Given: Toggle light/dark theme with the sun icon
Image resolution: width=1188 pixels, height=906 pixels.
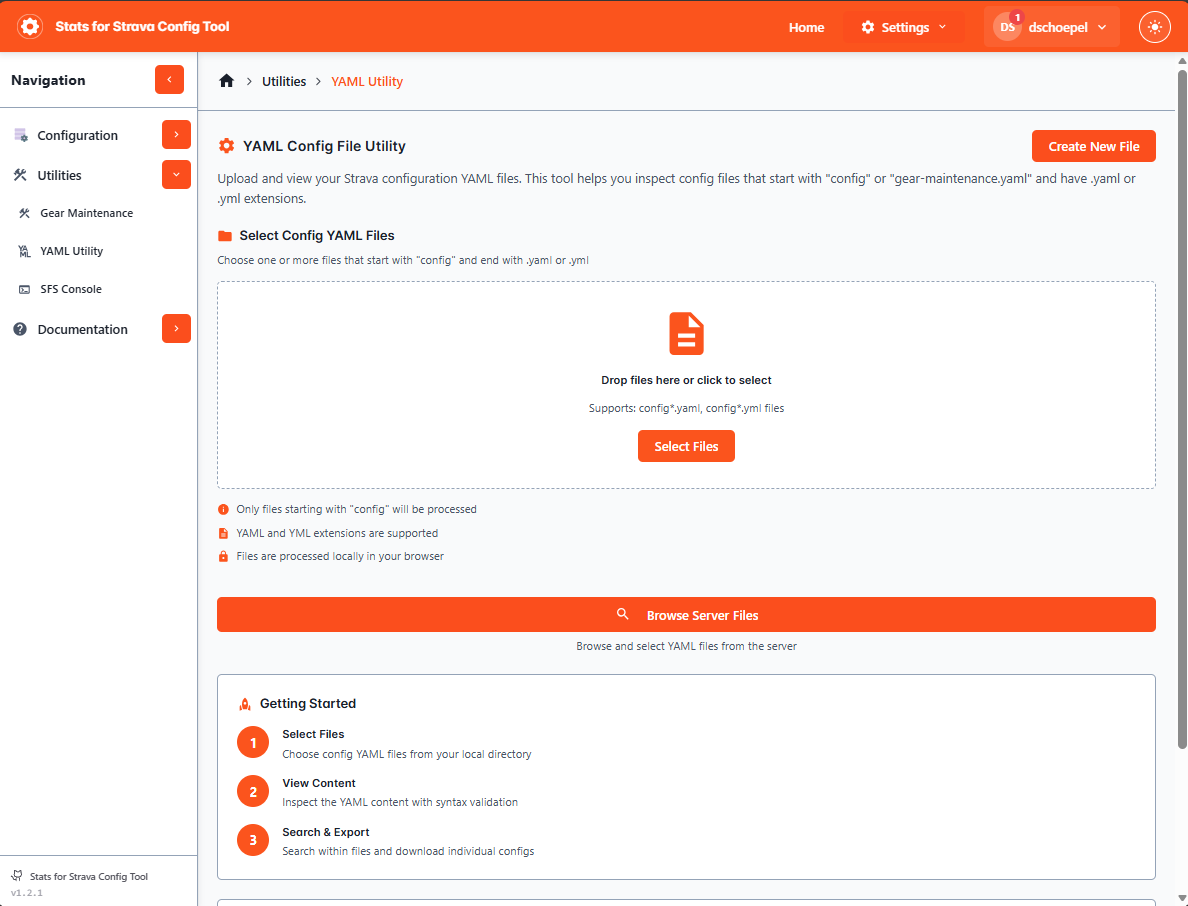Looking at the screenshot, I should click(1155, 27).
